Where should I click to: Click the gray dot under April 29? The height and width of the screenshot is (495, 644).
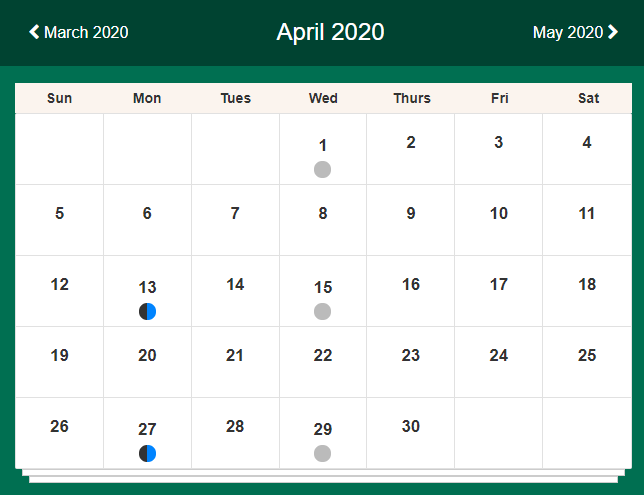(322, 454)
